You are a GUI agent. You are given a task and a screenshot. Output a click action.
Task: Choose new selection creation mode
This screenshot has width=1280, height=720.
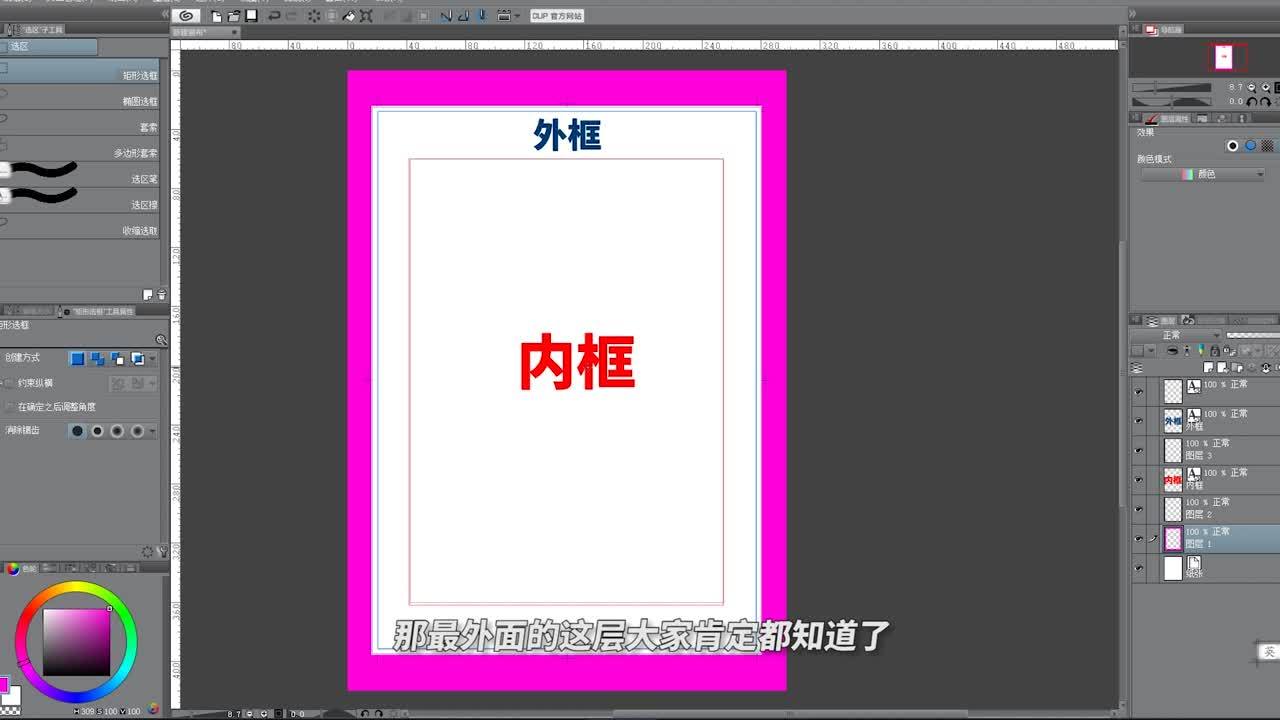point(77,358)
